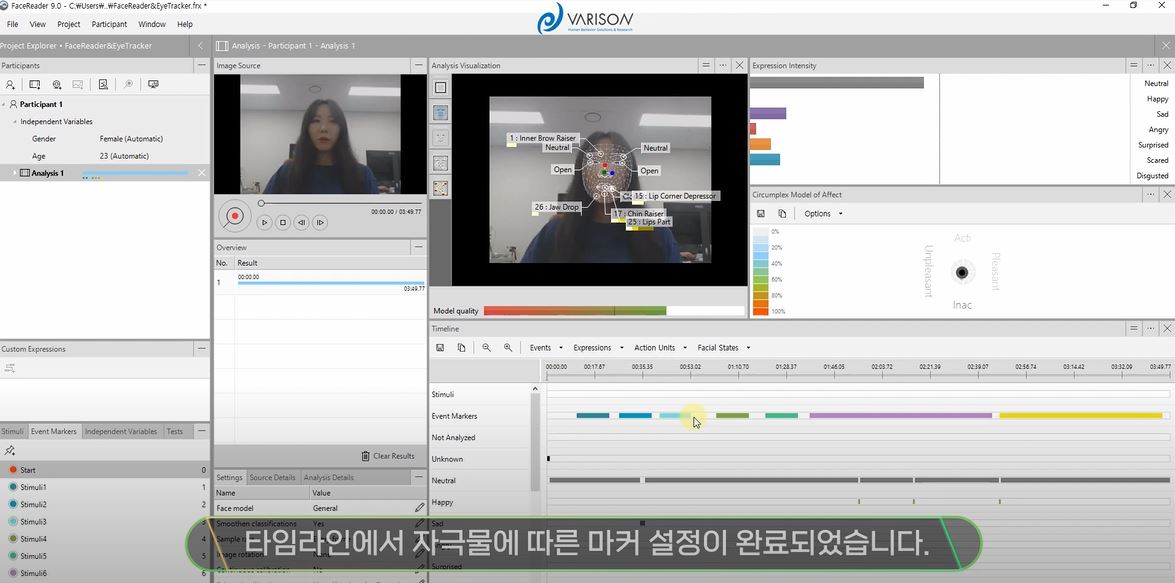Click the add camera analysis icon

click(x=57, y=85)
